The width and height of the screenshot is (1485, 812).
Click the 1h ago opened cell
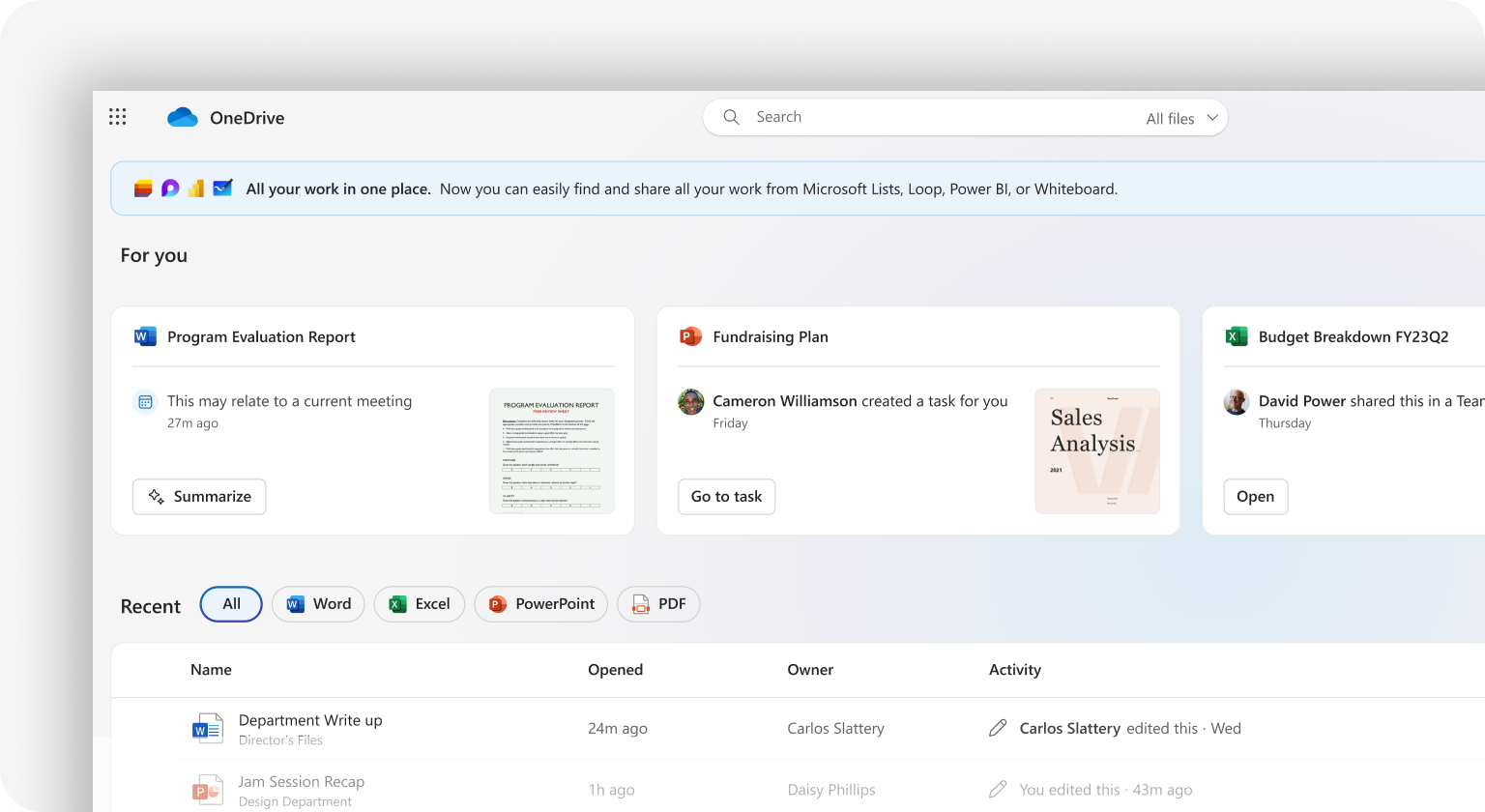pyautogui.click(x=611, y=790)
